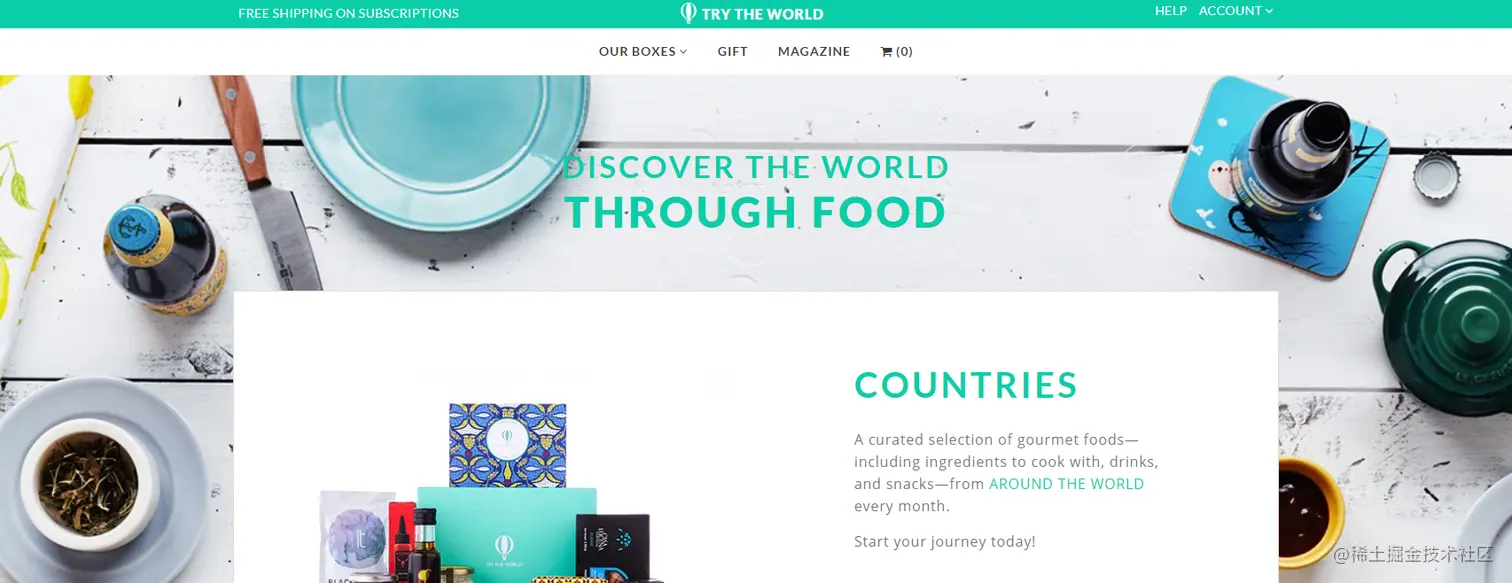1512x583 pixels.
Task: Expand the OUR BOXES dropdown chevron
Action: pos(684,52)
